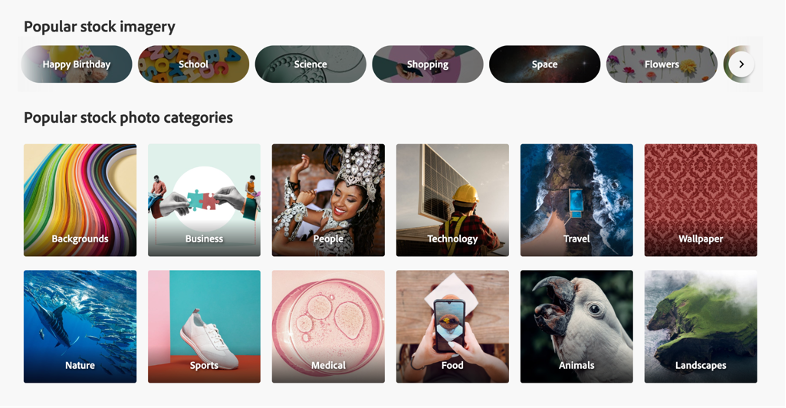Open the Food photo category
The image size is (786, 408).
coord(453,327)
